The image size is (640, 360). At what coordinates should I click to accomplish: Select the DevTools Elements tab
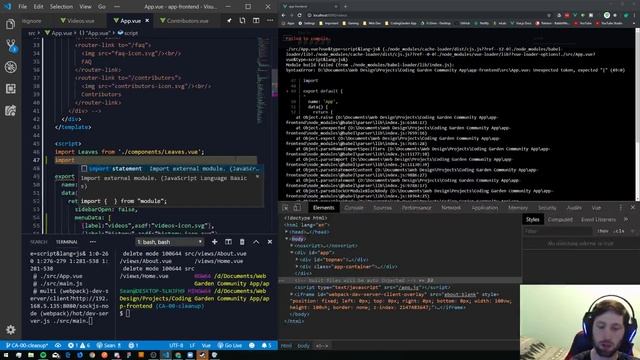pyautogui.click(x=324, y=208)
